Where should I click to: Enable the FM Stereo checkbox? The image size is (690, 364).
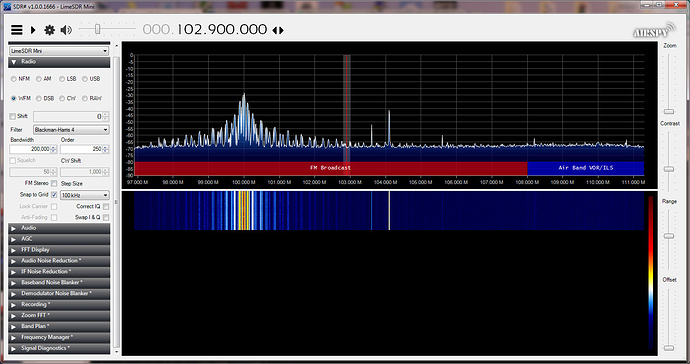click(54, 183)
